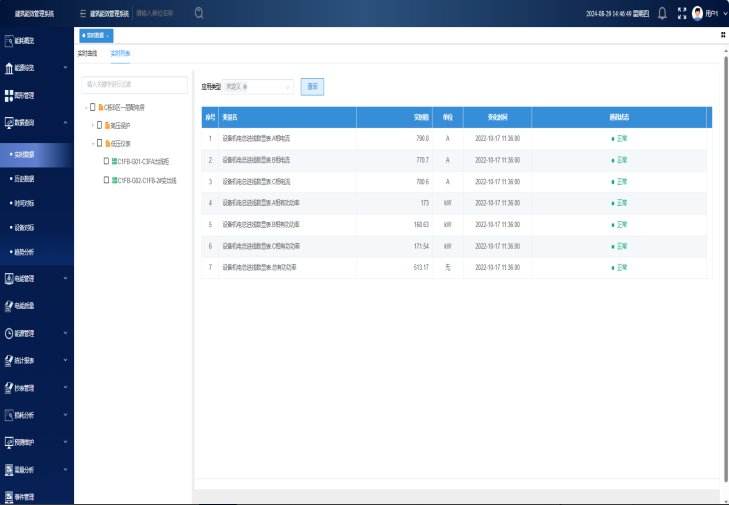Open 历史数据 in the sidebar submenu
This screenshot has height=505, width=729.
(23, 179)
